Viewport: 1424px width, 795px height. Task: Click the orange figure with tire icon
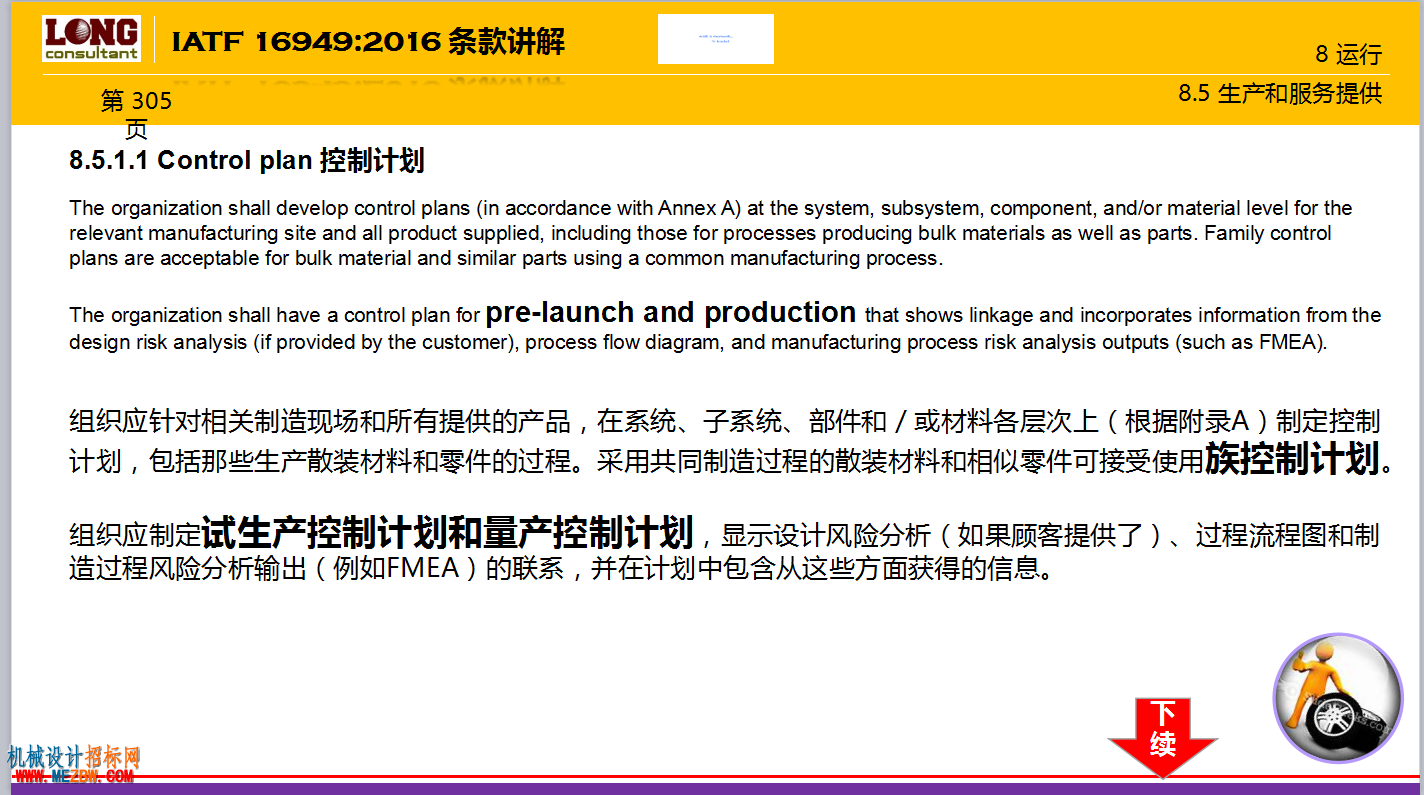point(1338,698)
